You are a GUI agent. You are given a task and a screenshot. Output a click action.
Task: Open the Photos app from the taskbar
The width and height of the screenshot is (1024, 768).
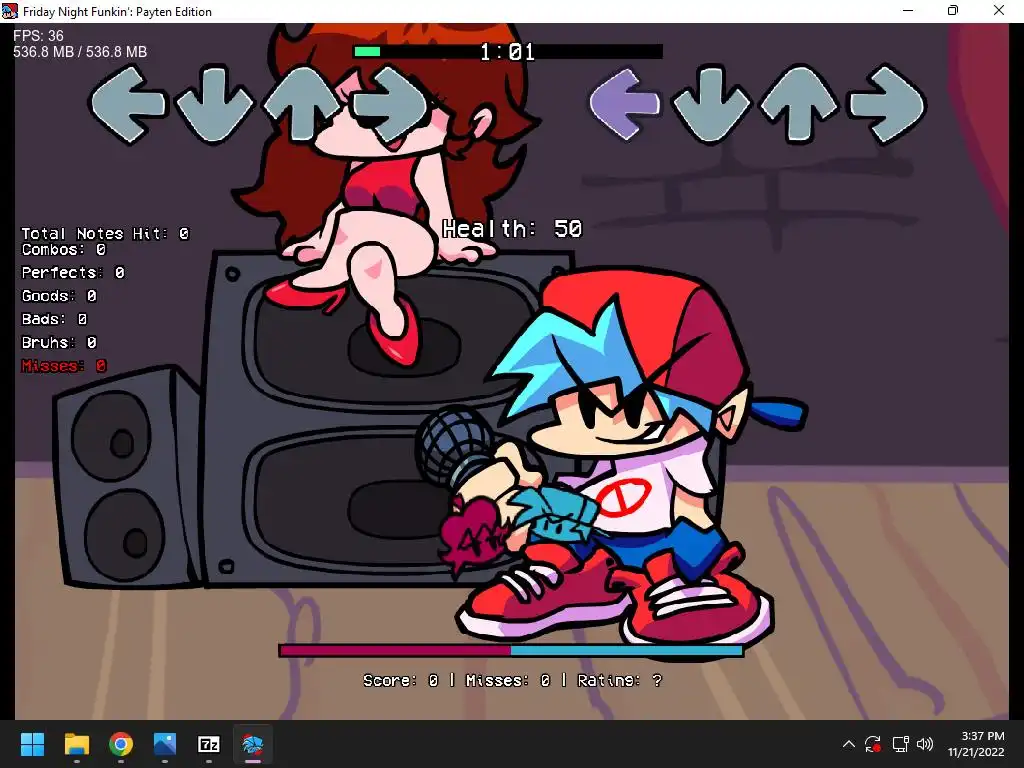(165, 744)
